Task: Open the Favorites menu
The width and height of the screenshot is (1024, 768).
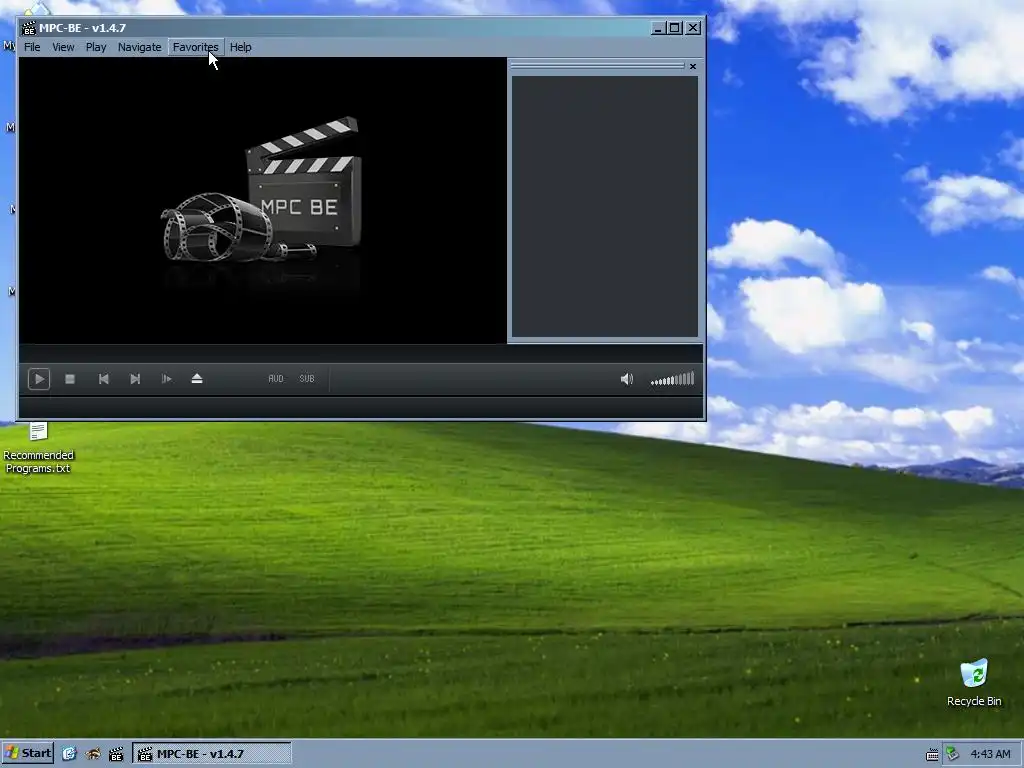Action: coord(195,47)
